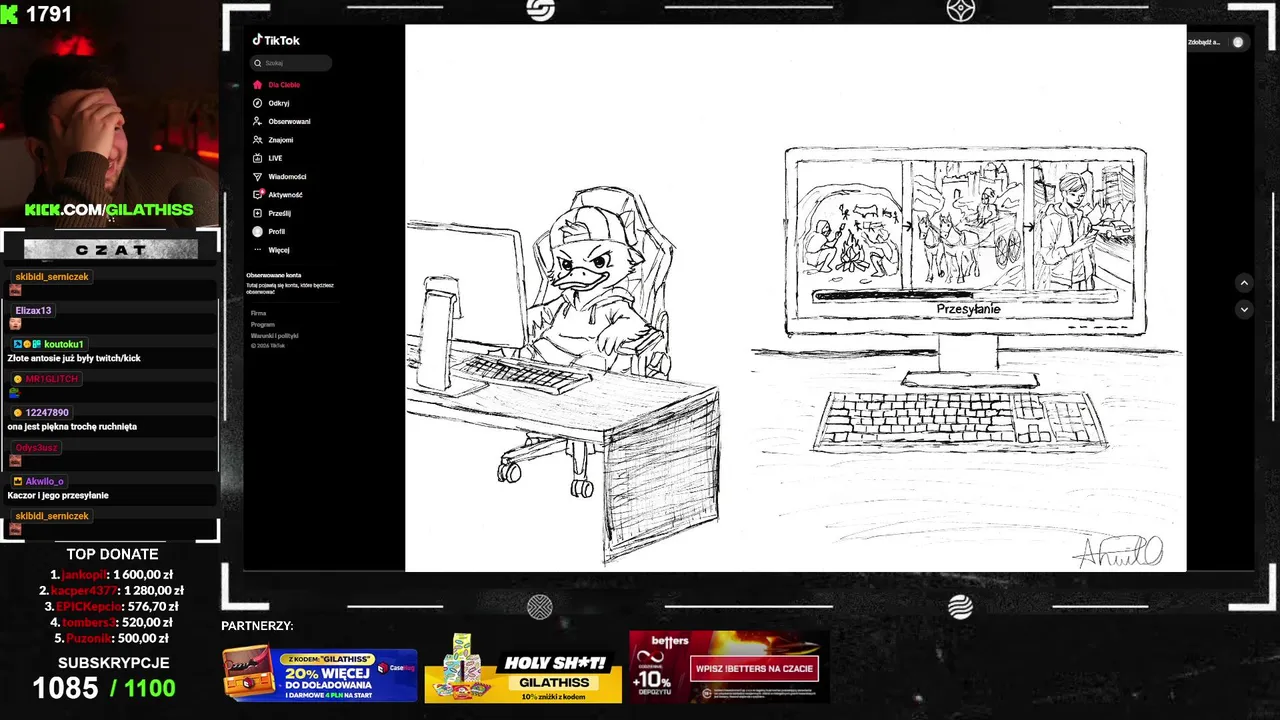Click chat user koutoku1
This screenshot has width=1280, height=720.
(64, 344)
